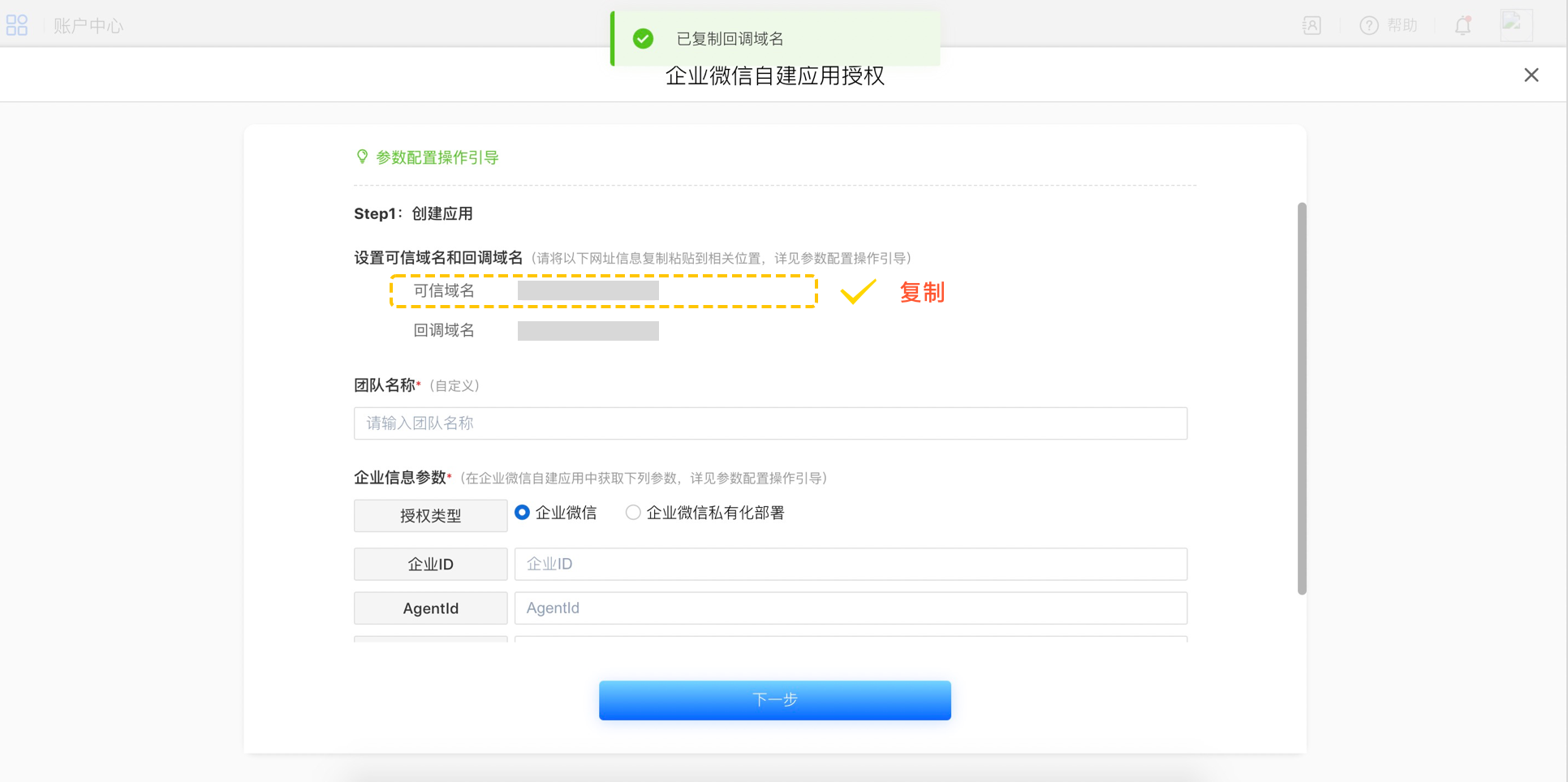Click the green success checkmark icon
Image resolution: width=1568 pixels, height=782 pixels.
pos(643,38)
